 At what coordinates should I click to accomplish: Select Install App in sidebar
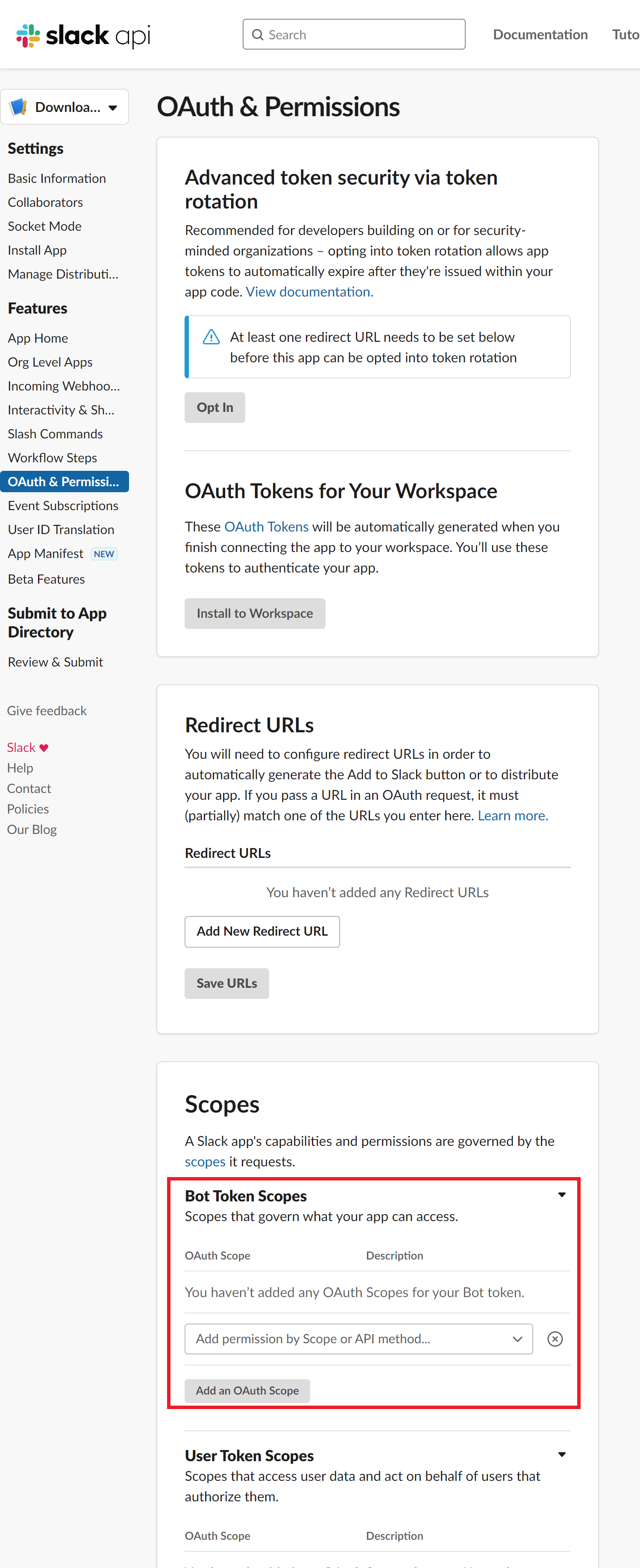[37, 250]
